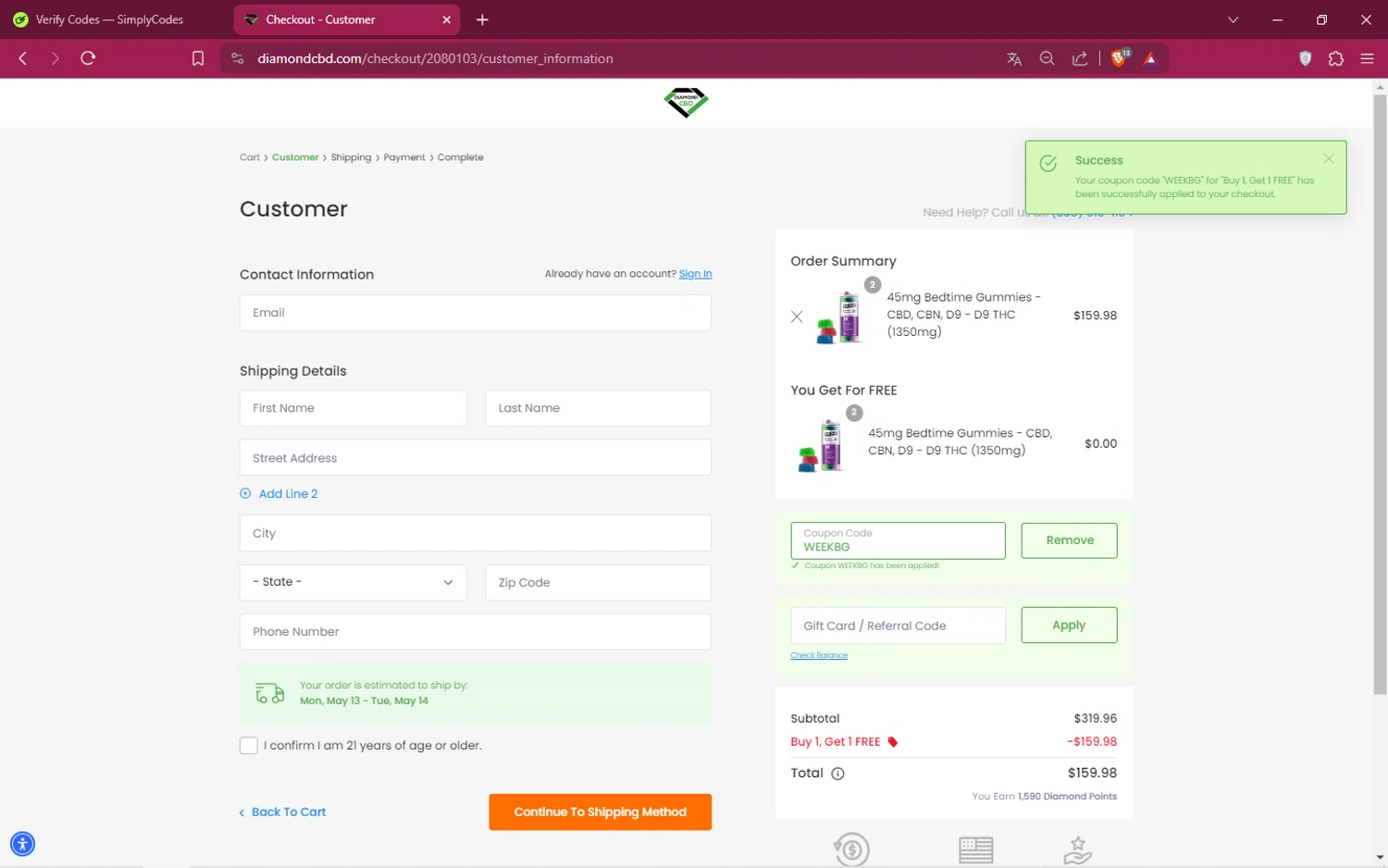Reload the checkout page
1388x868 pixels.
[88, 58]
